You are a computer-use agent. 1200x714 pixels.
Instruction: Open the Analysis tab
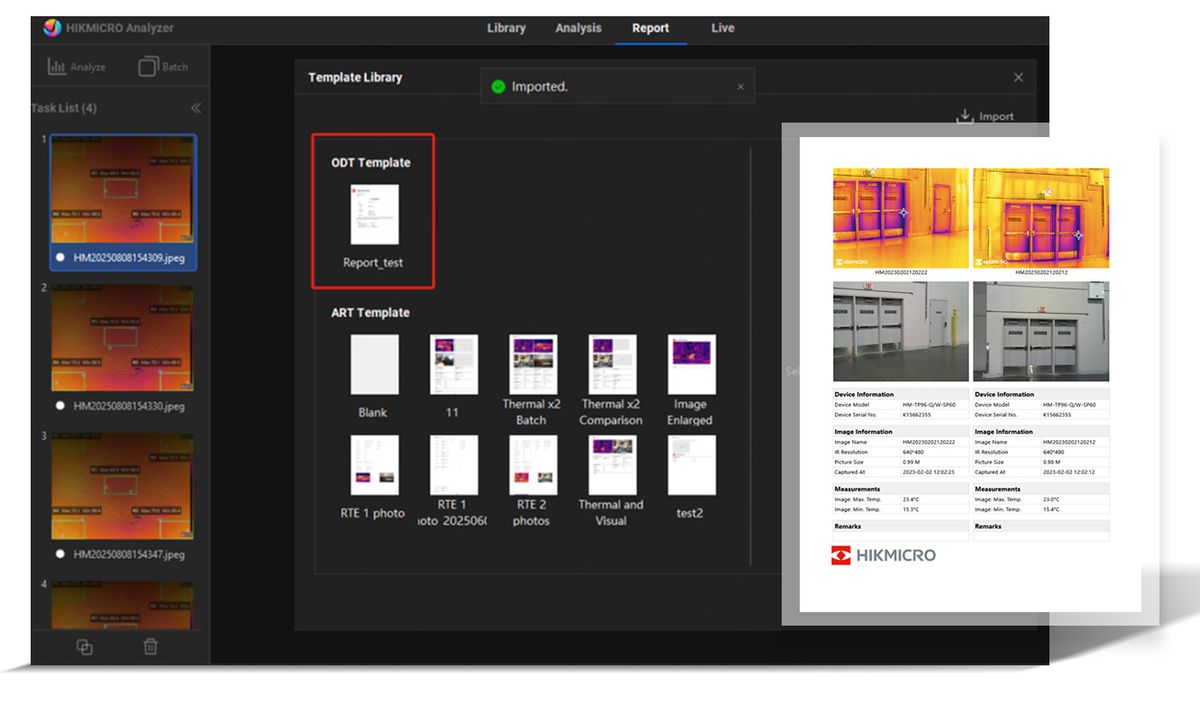[578, 28]
